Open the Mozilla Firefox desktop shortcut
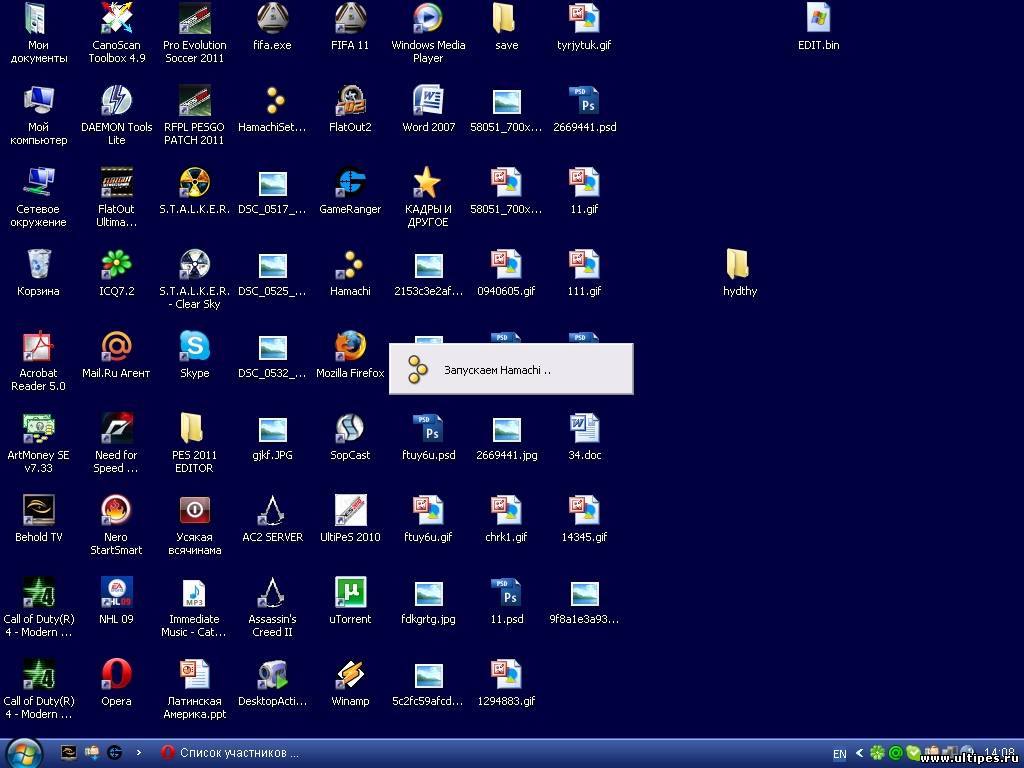This screenshot has height=768, width=1024. pyautogui.click(x=350, y=348)
